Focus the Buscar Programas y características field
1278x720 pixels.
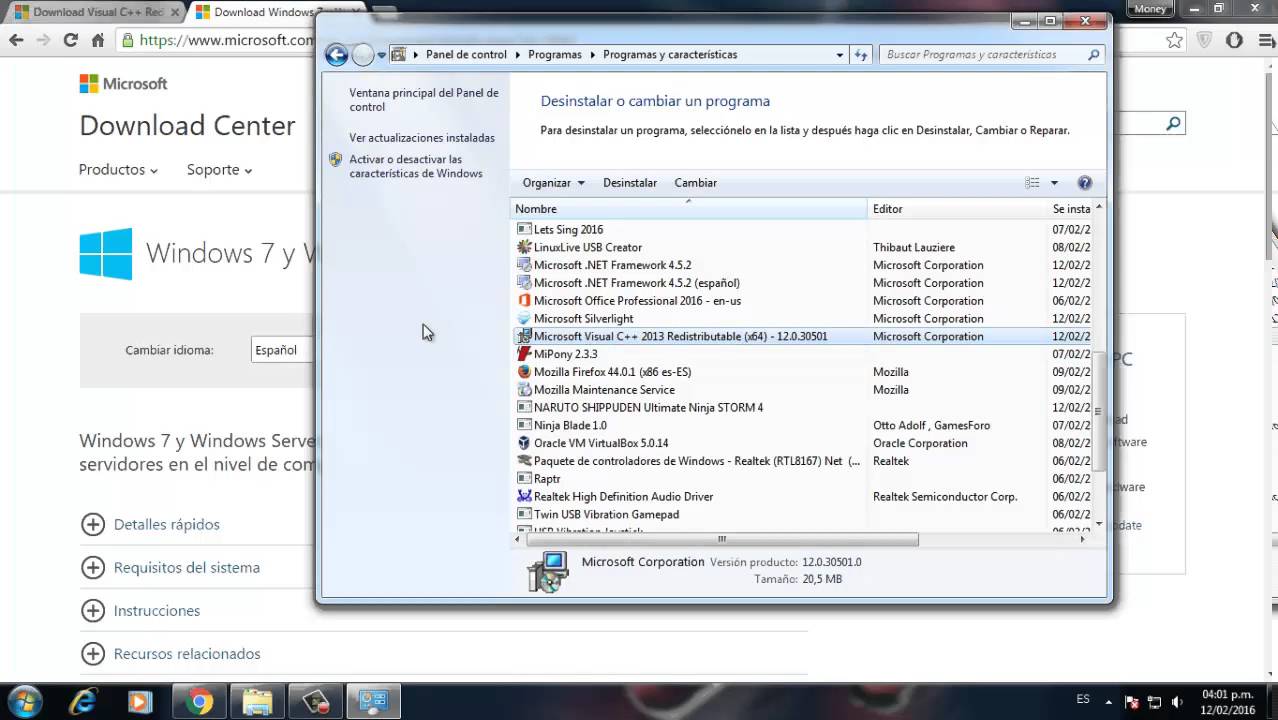click(x=983, y=55)
